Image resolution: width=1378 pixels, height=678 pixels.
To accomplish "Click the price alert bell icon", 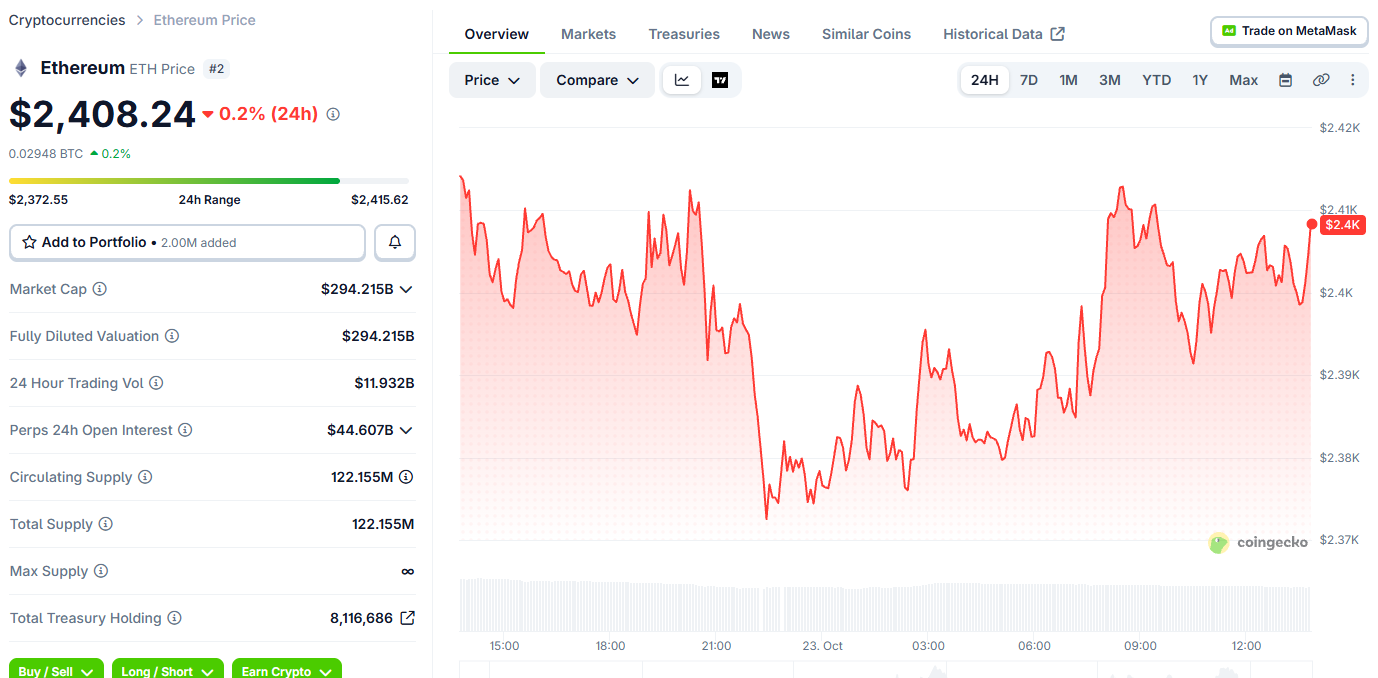I will pyautogui.click(x=395, y=242).
